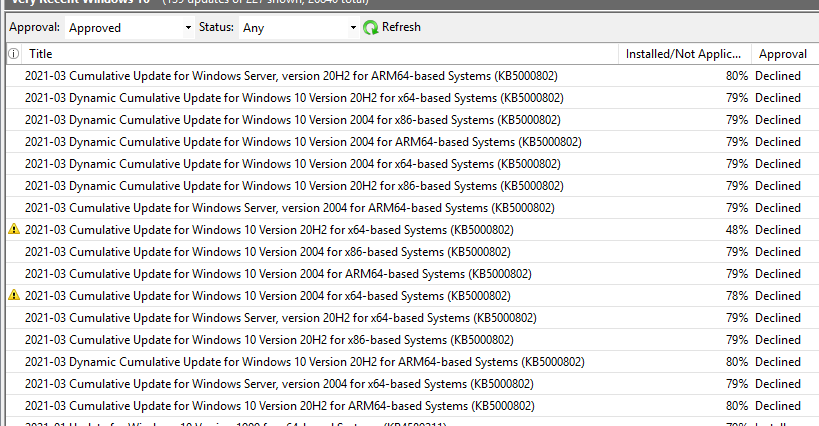Select Cumulative Update Windows Server 2004 x64 row
This screenshot has width=819, height=426.
click(x=413, y=383)
